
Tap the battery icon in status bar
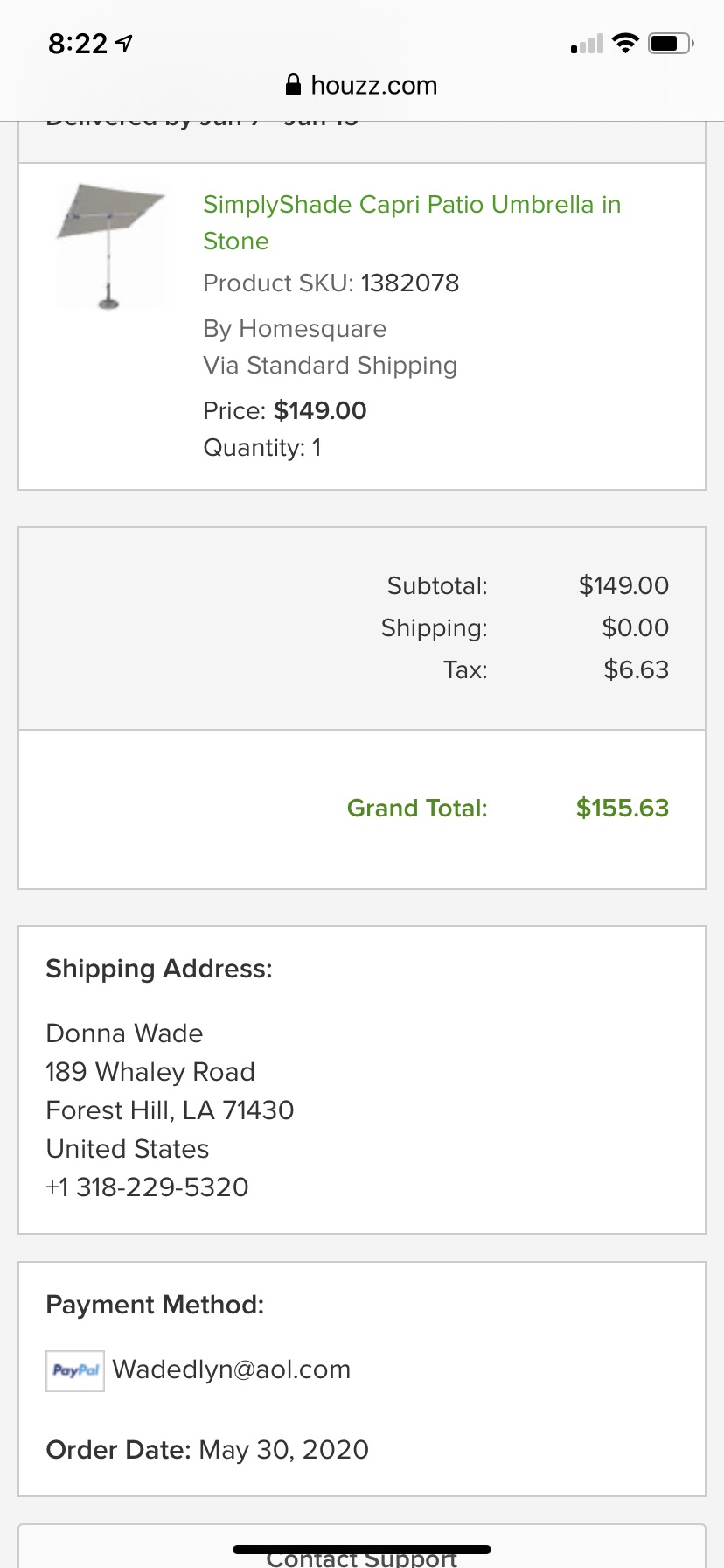pyautogui.click(x=670, y=43)
